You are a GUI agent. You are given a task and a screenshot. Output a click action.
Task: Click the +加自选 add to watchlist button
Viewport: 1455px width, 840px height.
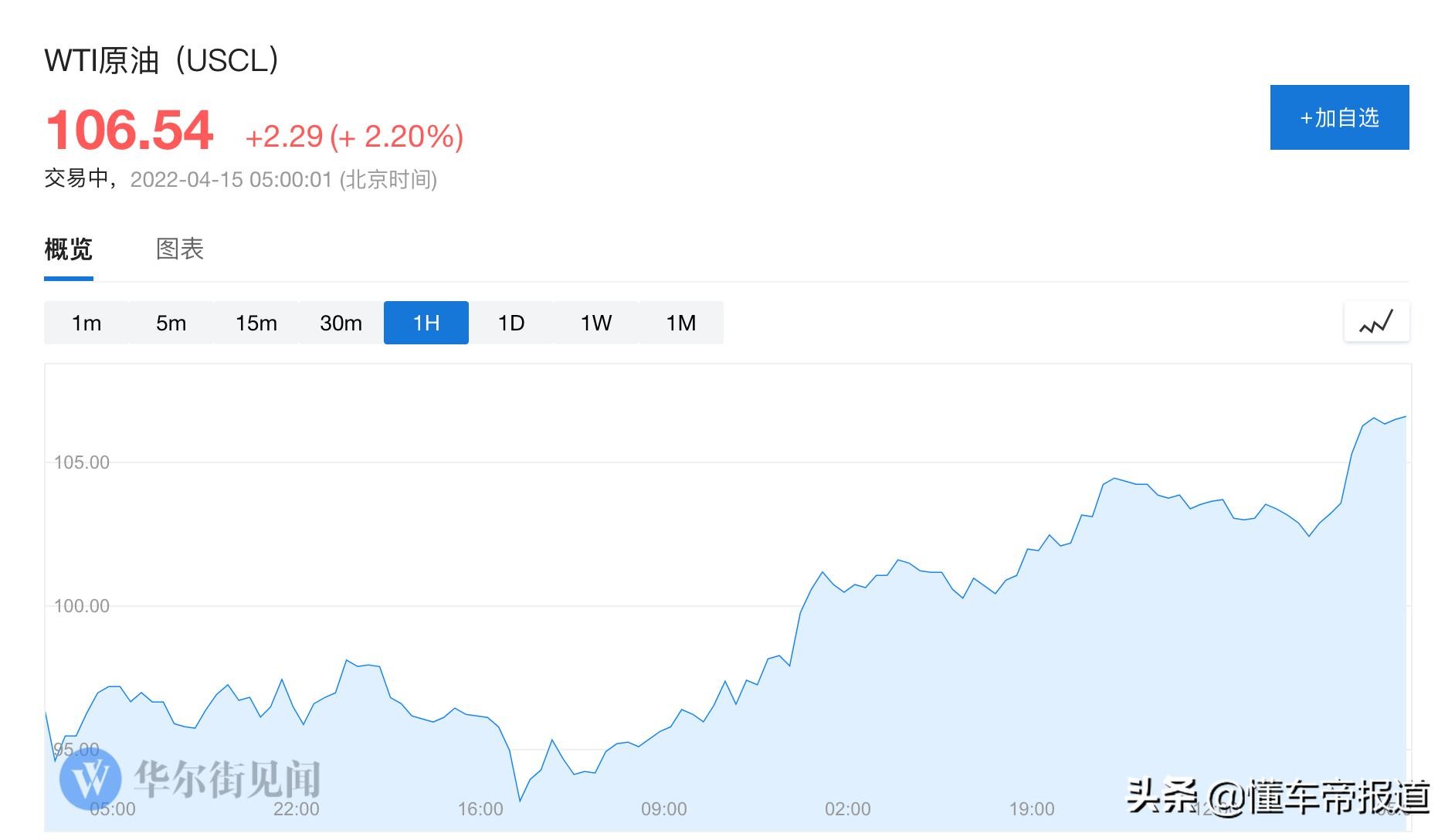[x=1339, y=117]
